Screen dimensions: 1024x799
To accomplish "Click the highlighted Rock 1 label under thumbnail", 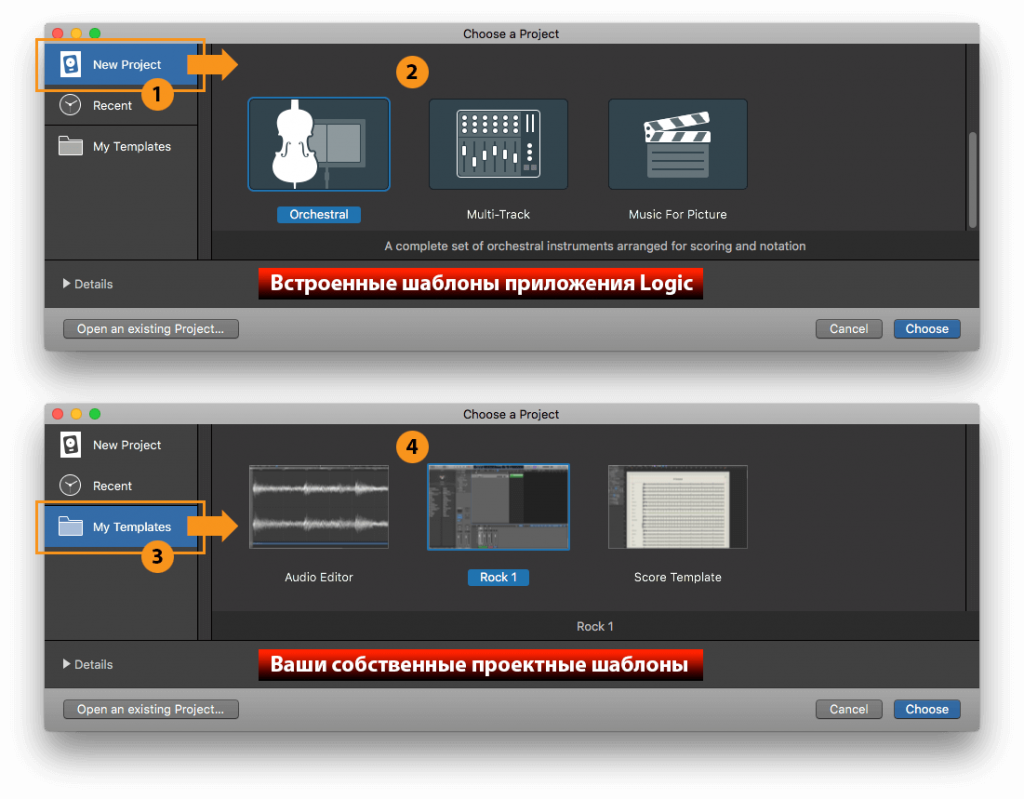I will point(498,577).
